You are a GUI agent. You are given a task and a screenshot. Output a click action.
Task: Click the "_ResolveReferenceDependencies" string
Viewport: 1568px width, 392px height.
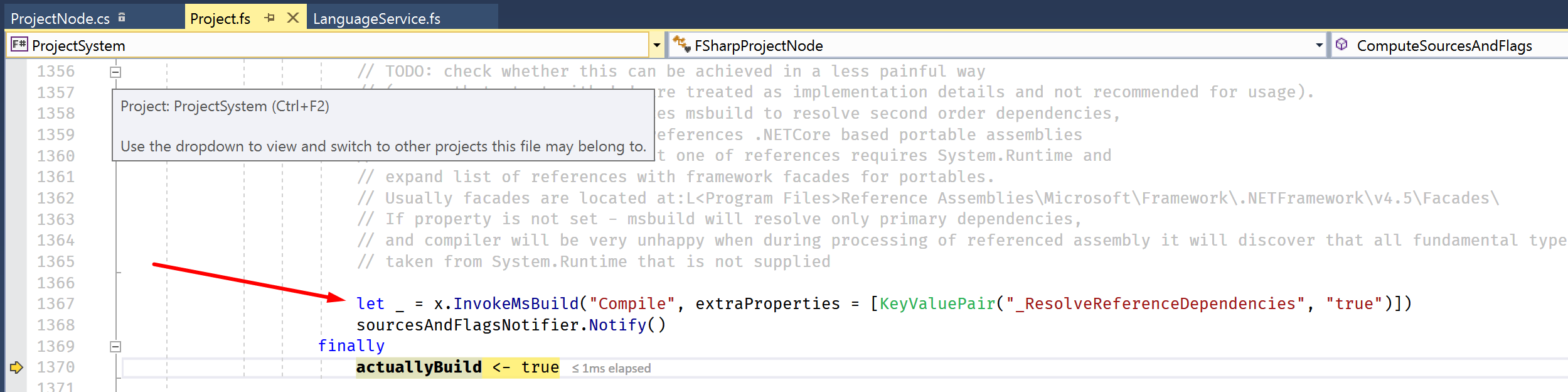tap(1155, 304)
